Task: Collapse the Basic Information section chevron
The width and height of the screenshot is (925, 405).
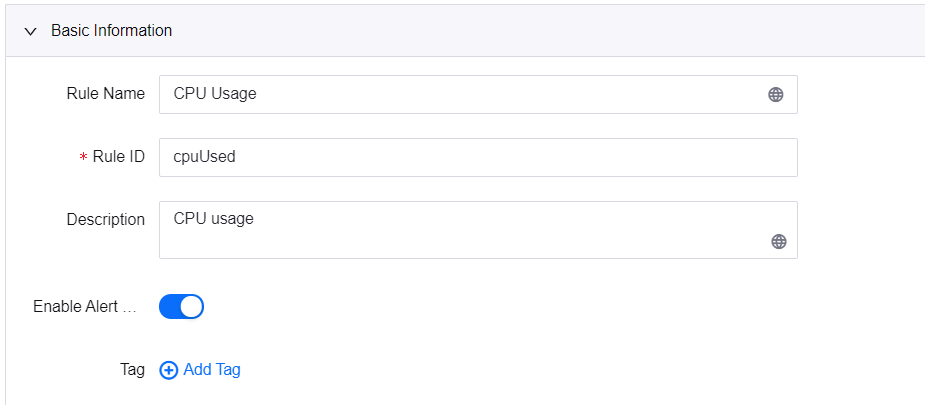Action: 30,31
